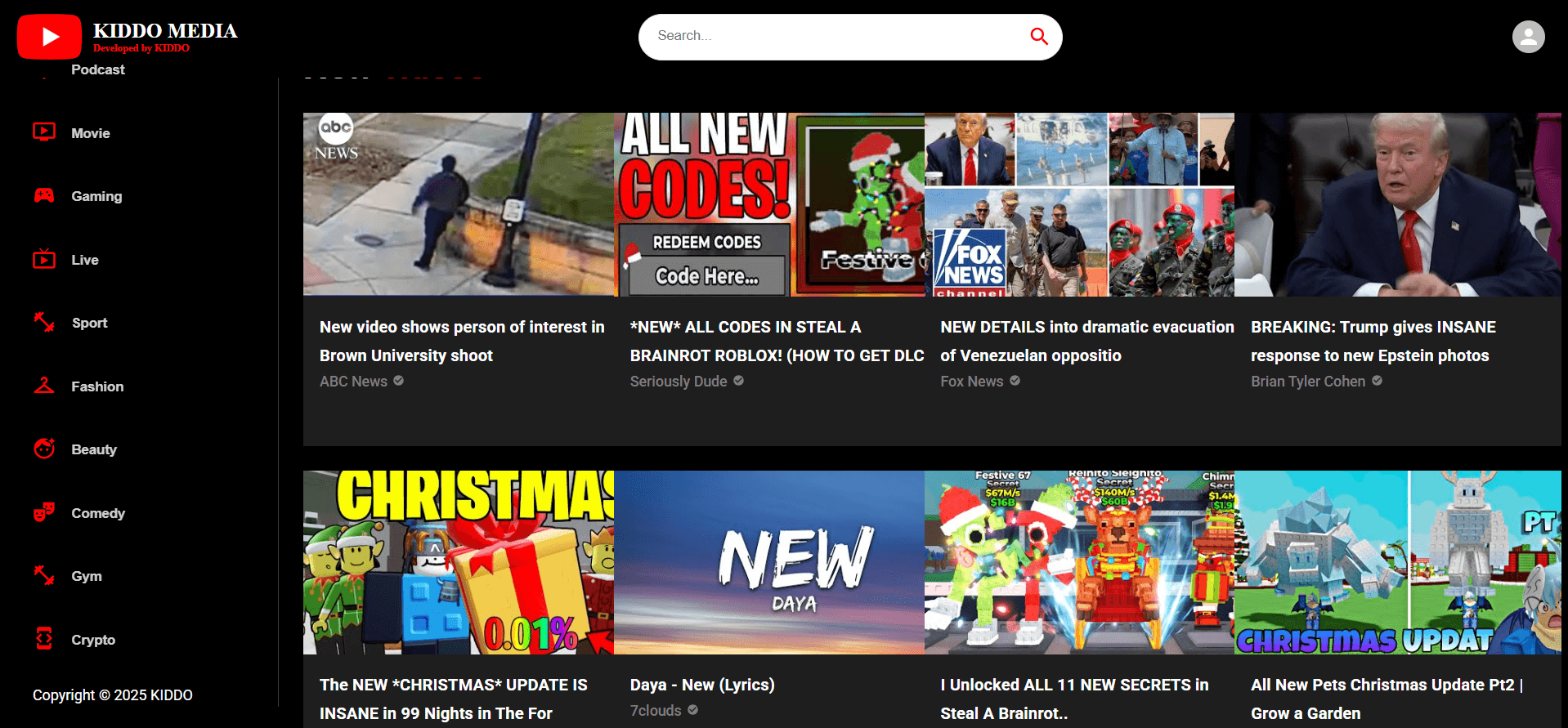Open 7clouds channel link
Screen dimensions: 1568x728
(x=656, y=711)
